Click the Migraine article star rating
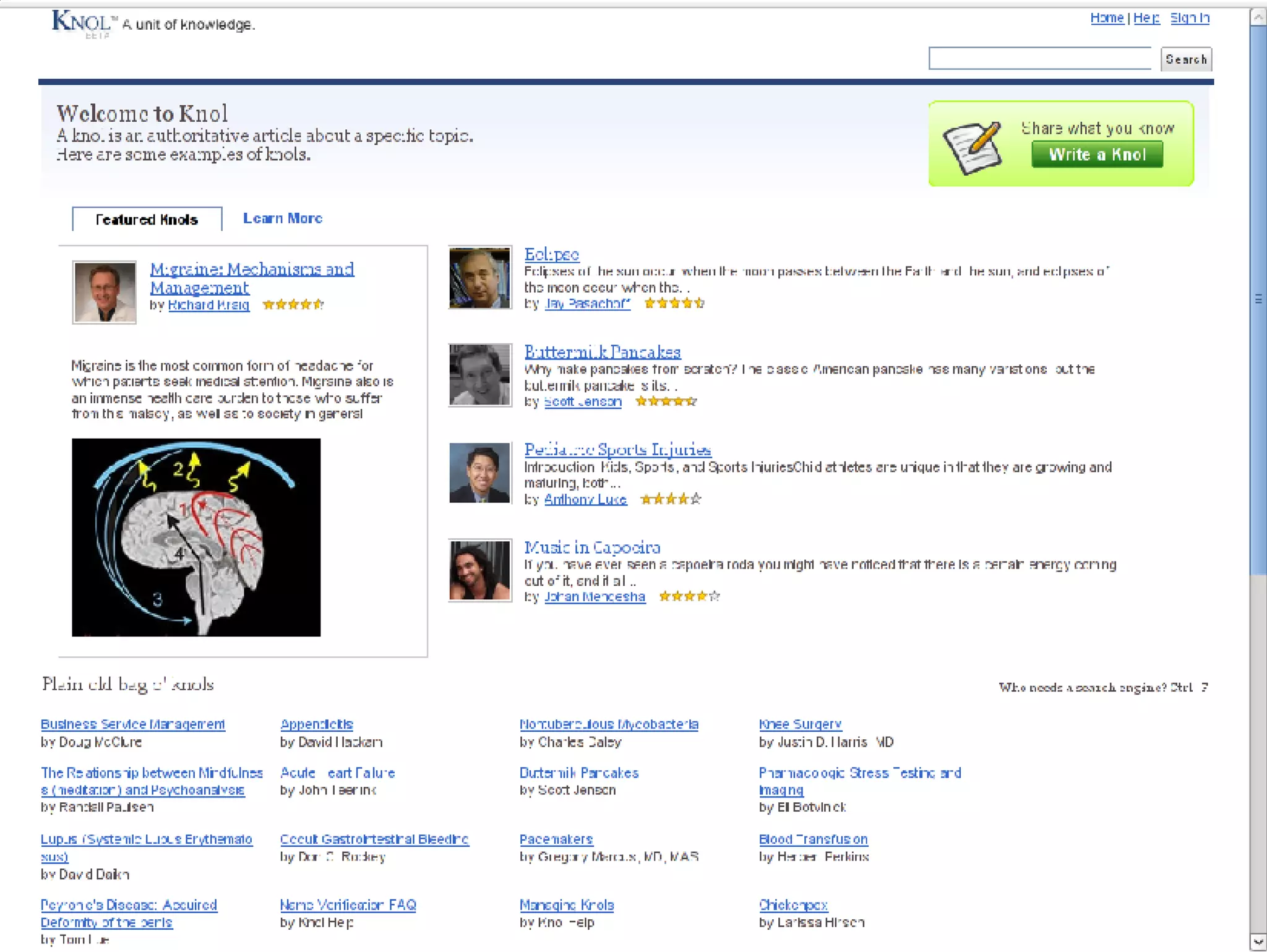Image resolution: width=1267 pixels, height=952 pixels. click(x=293, y=304)
